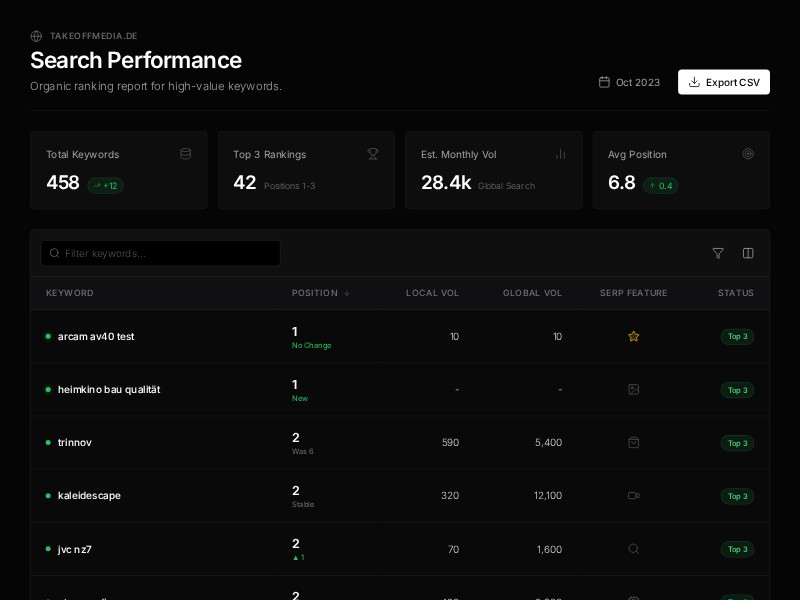Open the Oct 2023 date selector
Screen dimensions: 800x600
(629, 82)
